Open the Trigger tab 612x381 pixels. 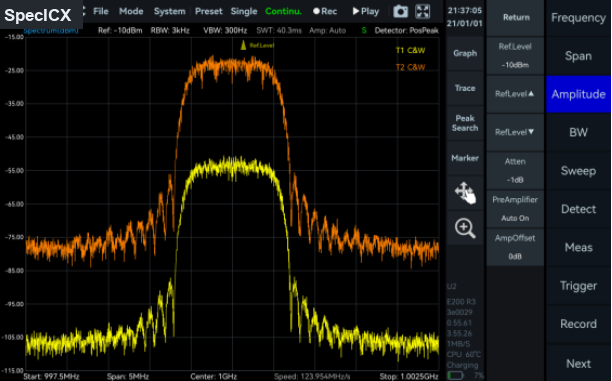point(578,285)
